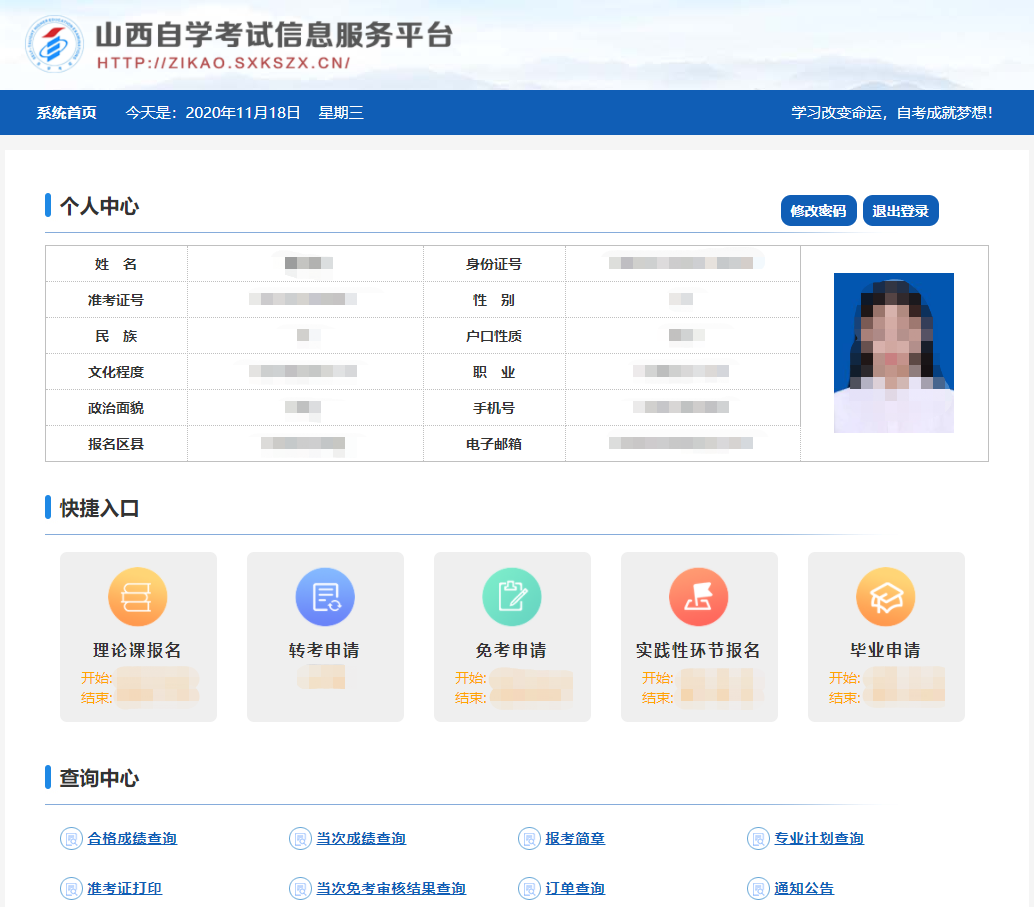Open 理论课报名 (theory course registration) icon
This screenshot has height=907, width=1034.
click(137, 596)
